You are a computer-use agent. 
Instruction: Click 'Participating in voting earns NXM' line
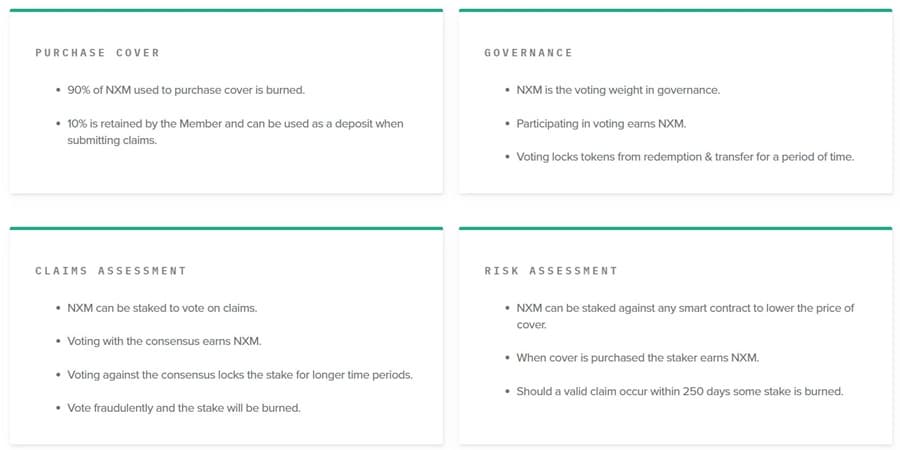(x=601, y=124)
